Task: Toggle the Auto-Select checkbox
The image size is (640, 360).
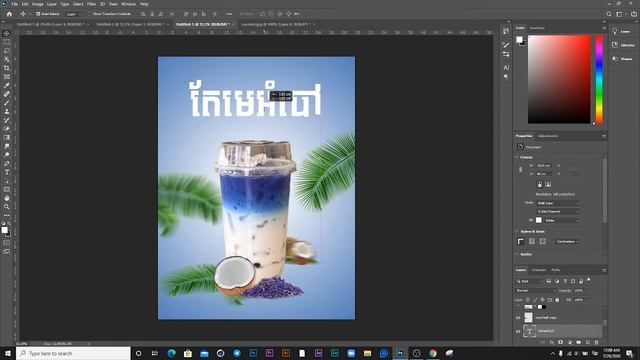Action: [38, 14]
